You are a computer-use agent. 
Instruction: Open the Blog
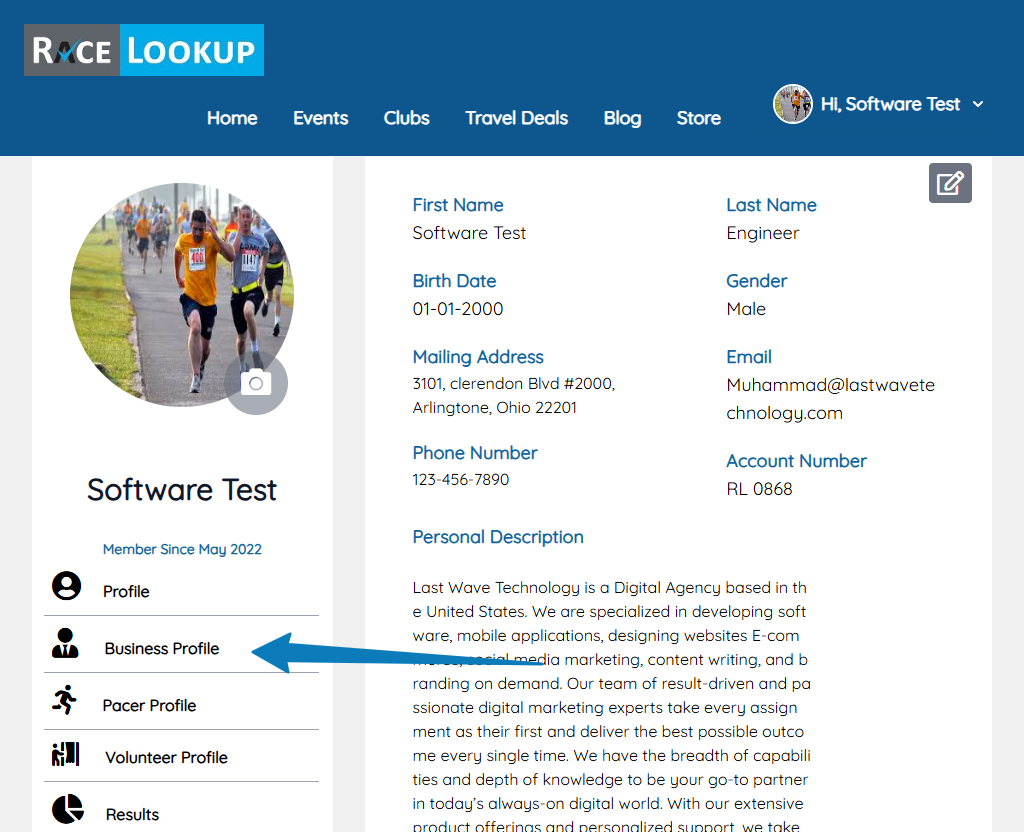pos(622,118)
